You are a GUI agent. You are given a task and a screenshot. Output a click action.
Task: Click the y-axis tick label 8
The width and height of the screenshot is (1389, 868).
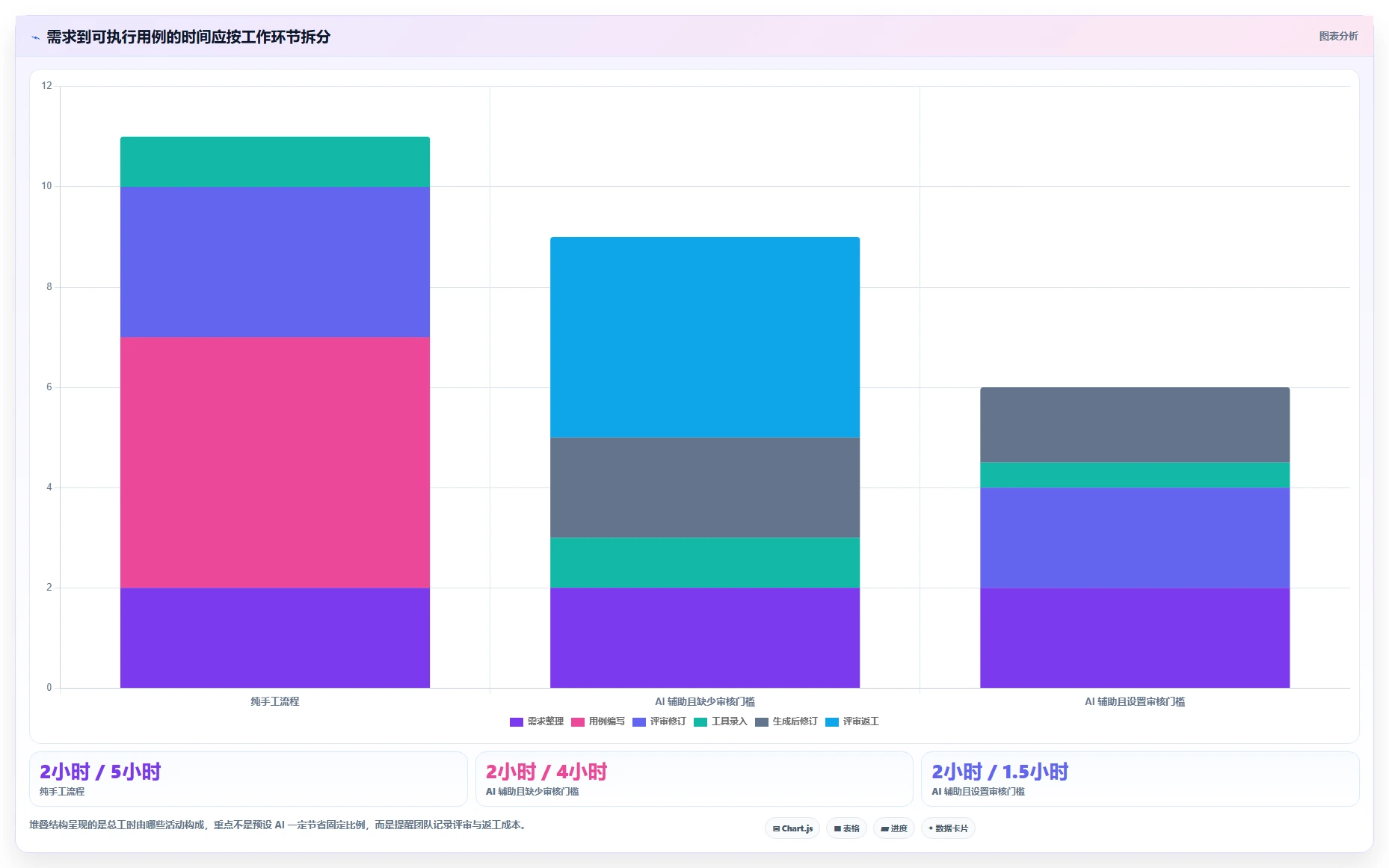point(49,286)
